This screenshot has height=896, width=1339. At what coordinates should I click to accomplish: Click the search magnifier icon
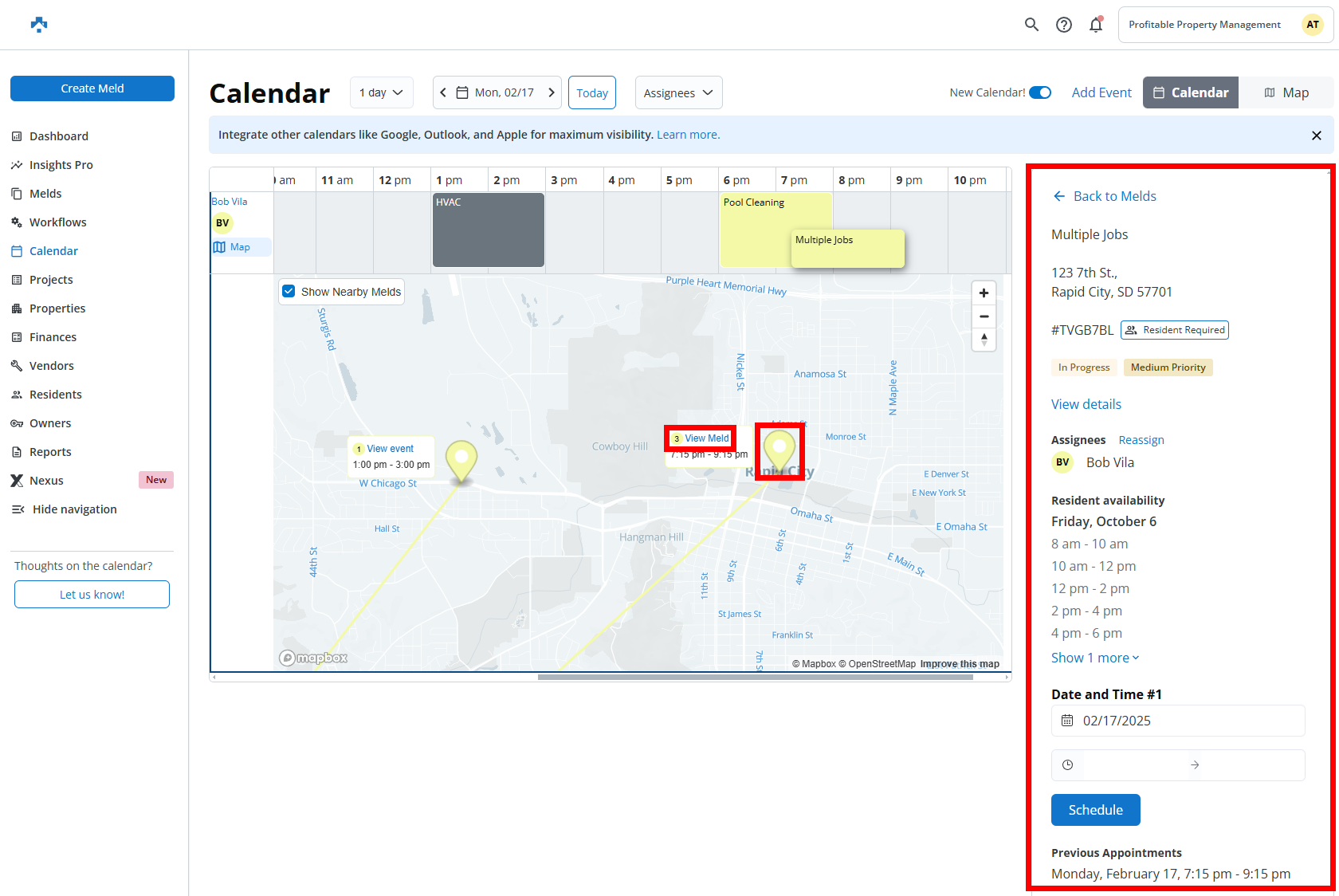click(1031, 25)
